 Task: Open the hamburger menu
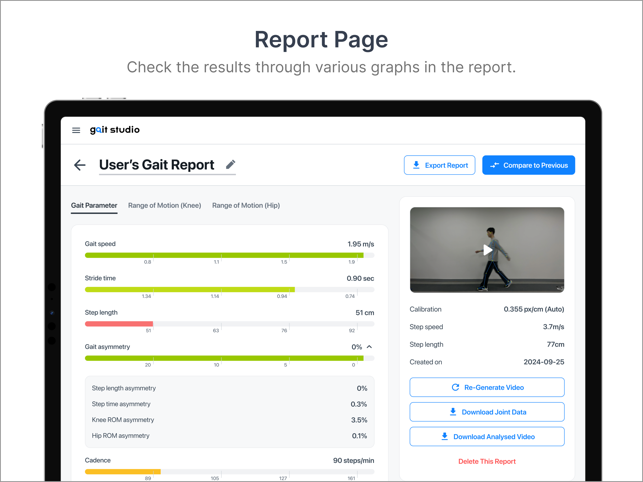[x=76, y=130]
